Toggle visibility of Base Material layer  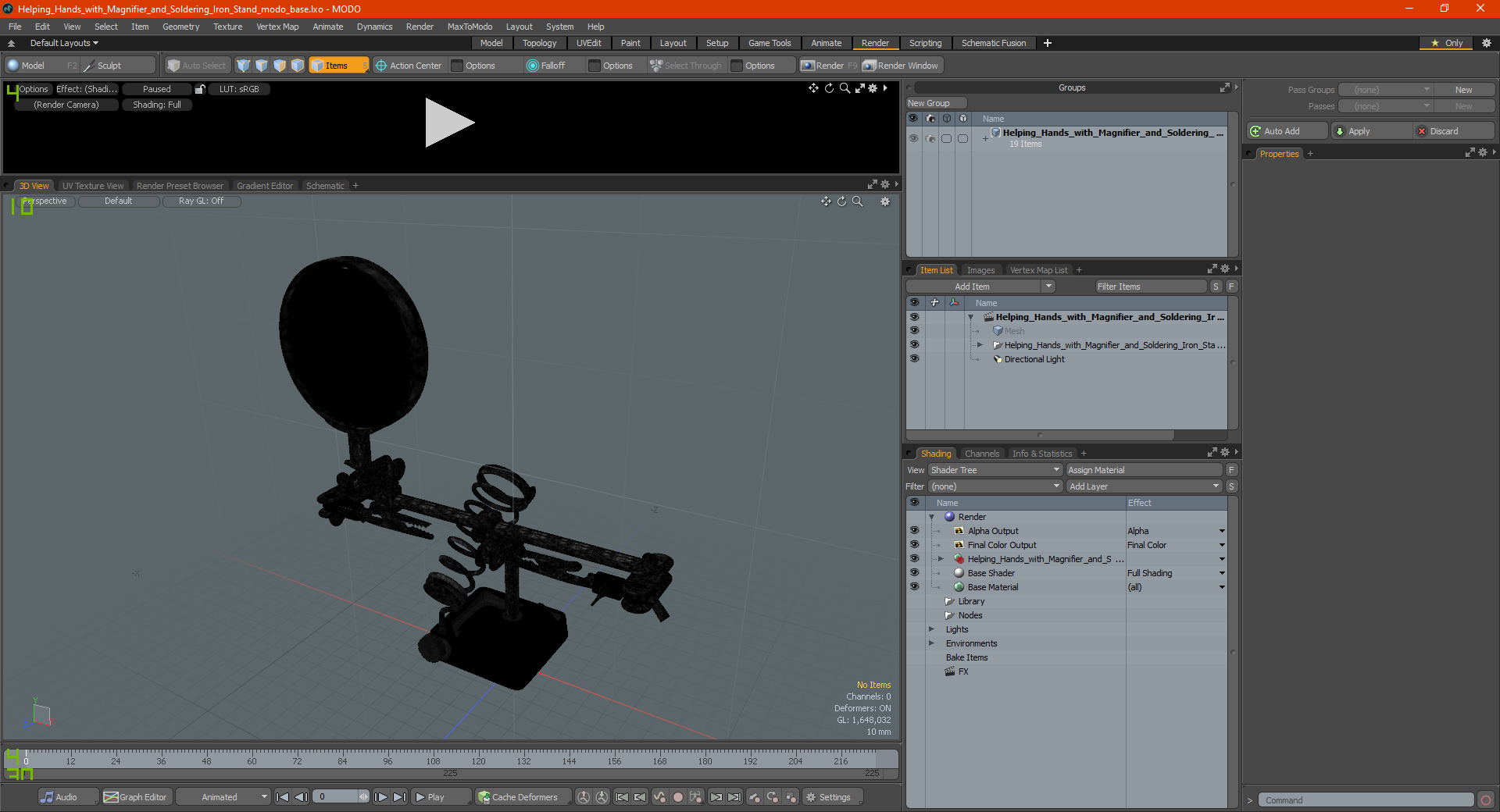914,587
